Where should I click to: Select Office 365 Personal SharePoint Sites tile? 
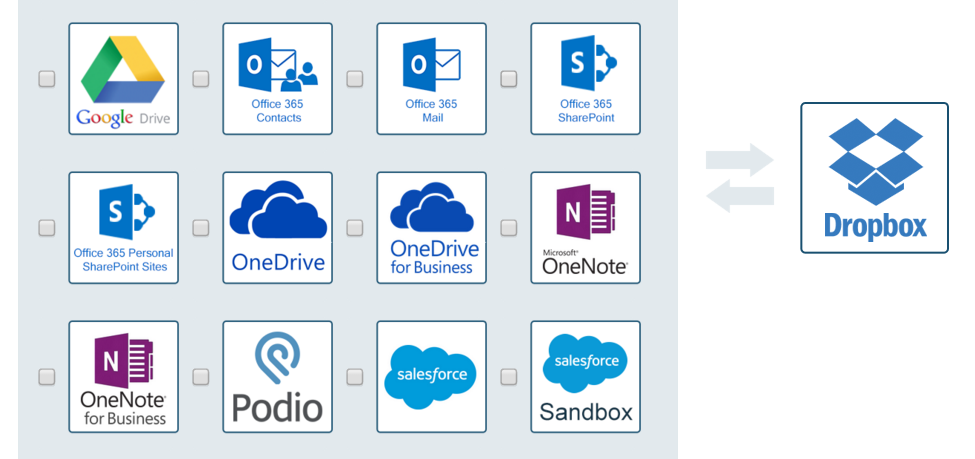(x=124, y=228)
